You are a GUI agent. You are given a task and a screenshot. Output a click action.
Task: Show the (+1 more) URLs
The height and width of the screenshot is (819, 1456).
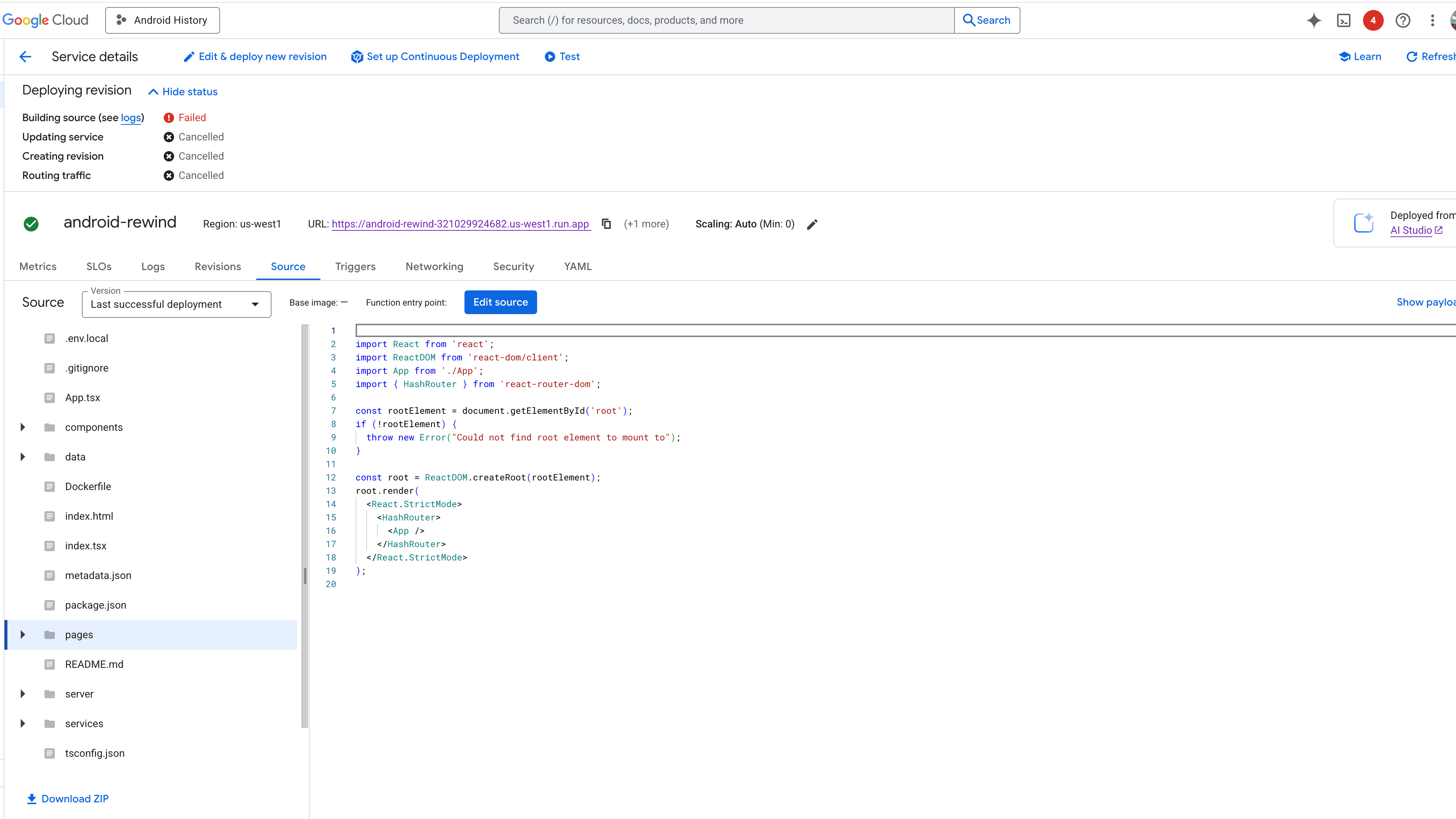(646, 224)
